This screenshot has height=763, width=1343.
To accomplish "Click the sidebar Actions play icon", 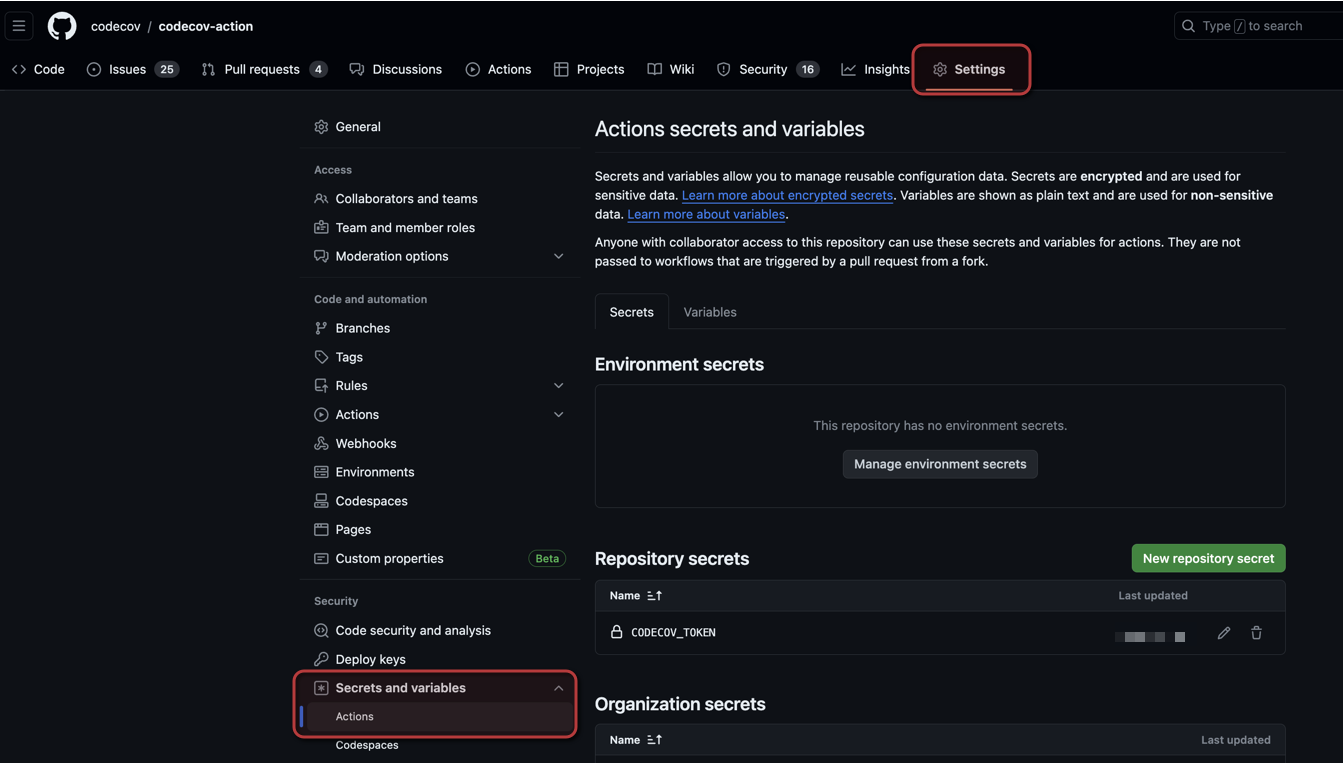I will (x=321, y=415).
